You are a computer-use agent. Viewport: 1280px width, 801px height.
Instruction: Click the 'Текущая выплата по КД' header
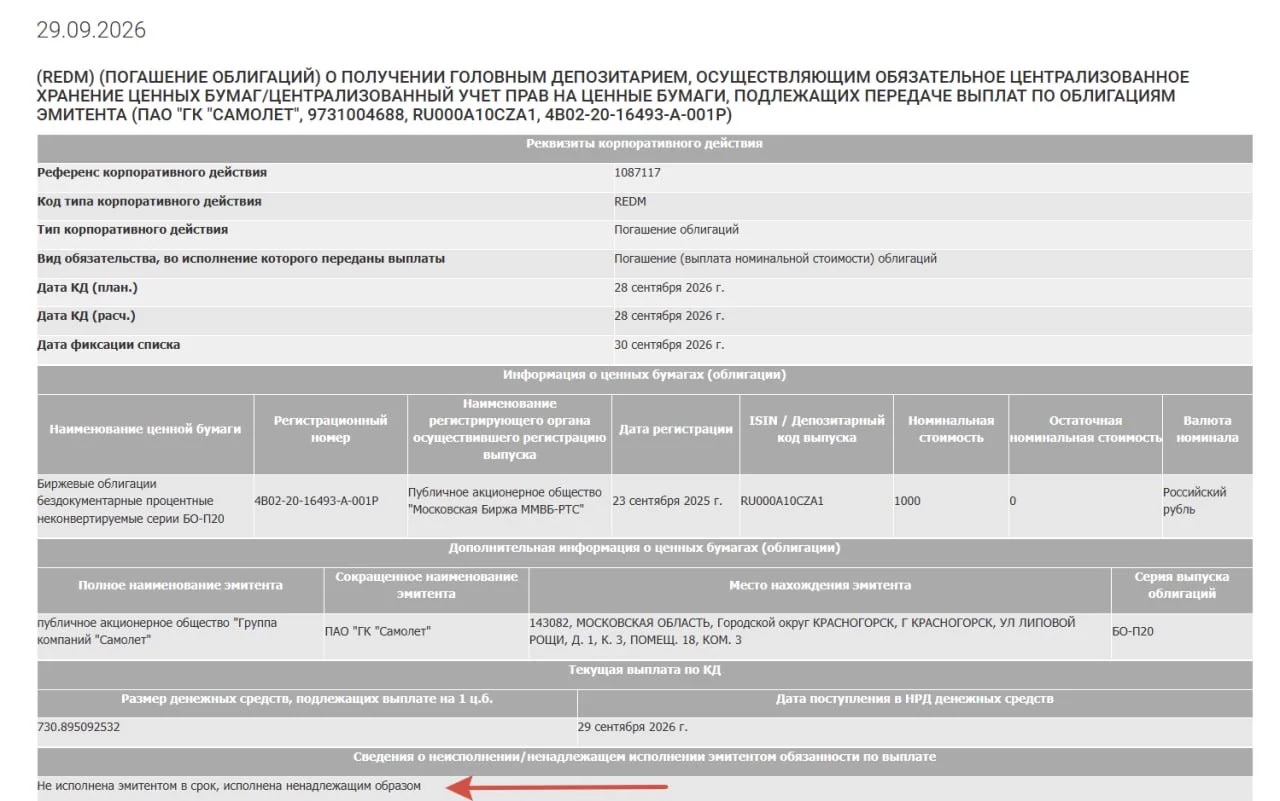click(645, 670)
